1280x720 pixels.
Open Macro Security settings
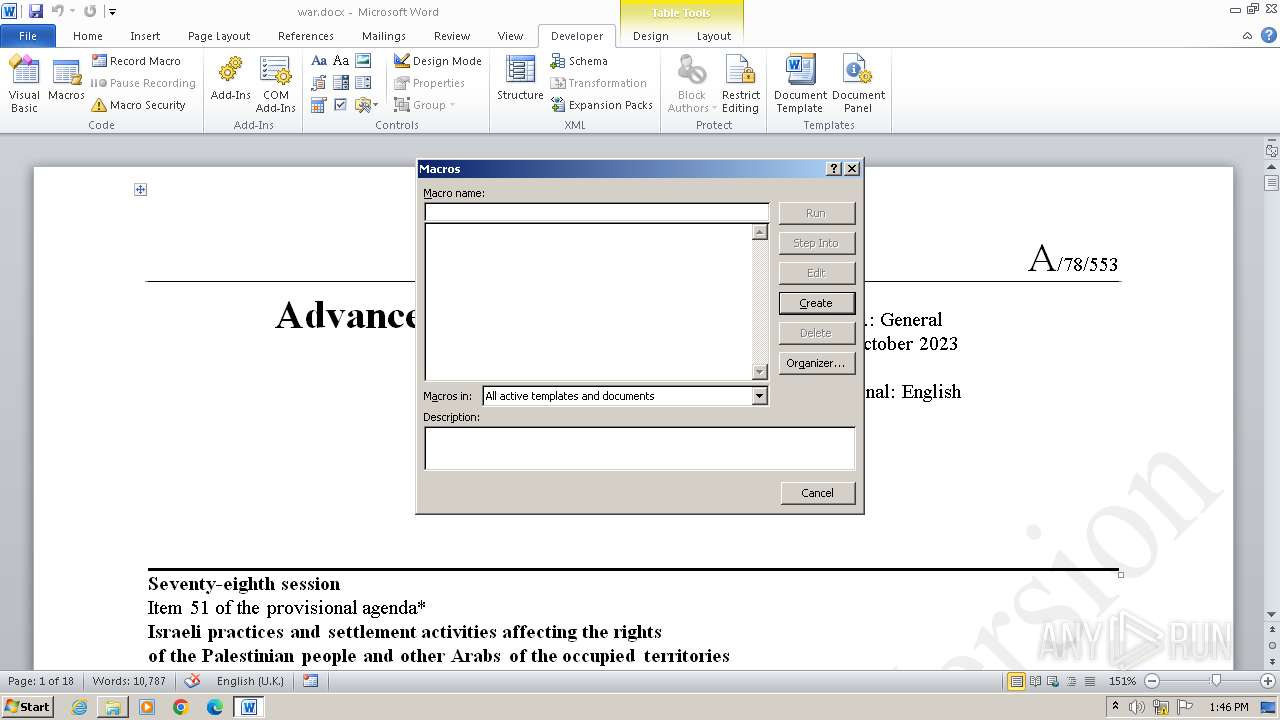[x=138, y=105]
